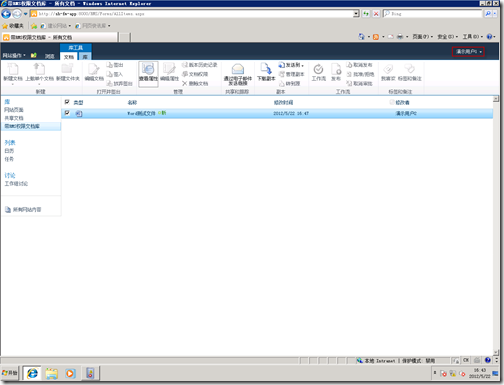Focus the browser address bar field
Viewport: 504px width, 385px height.
click(195, 14)
